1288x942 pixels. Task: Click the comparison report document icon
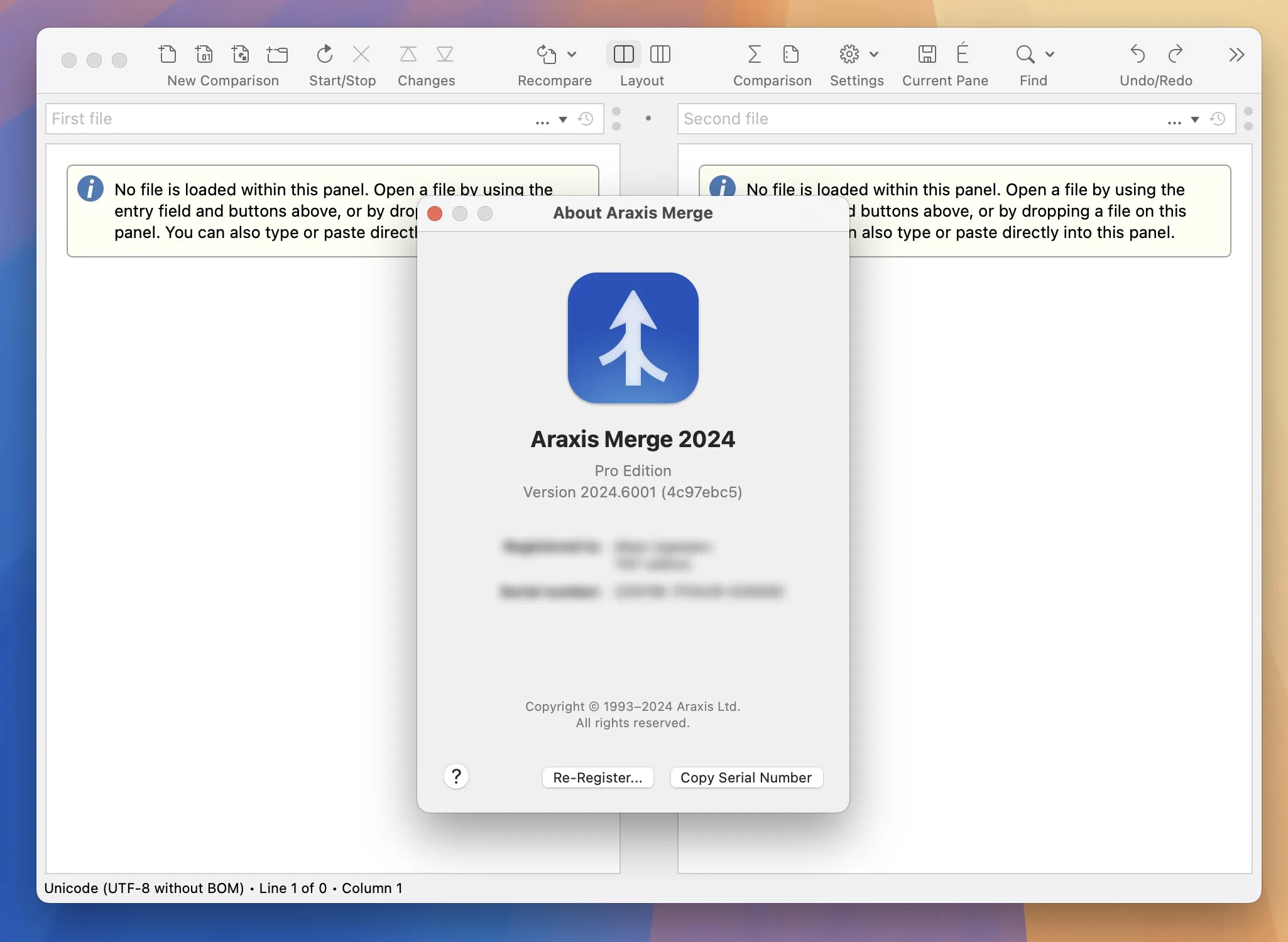pyautogui.click(x=791, y=54)
